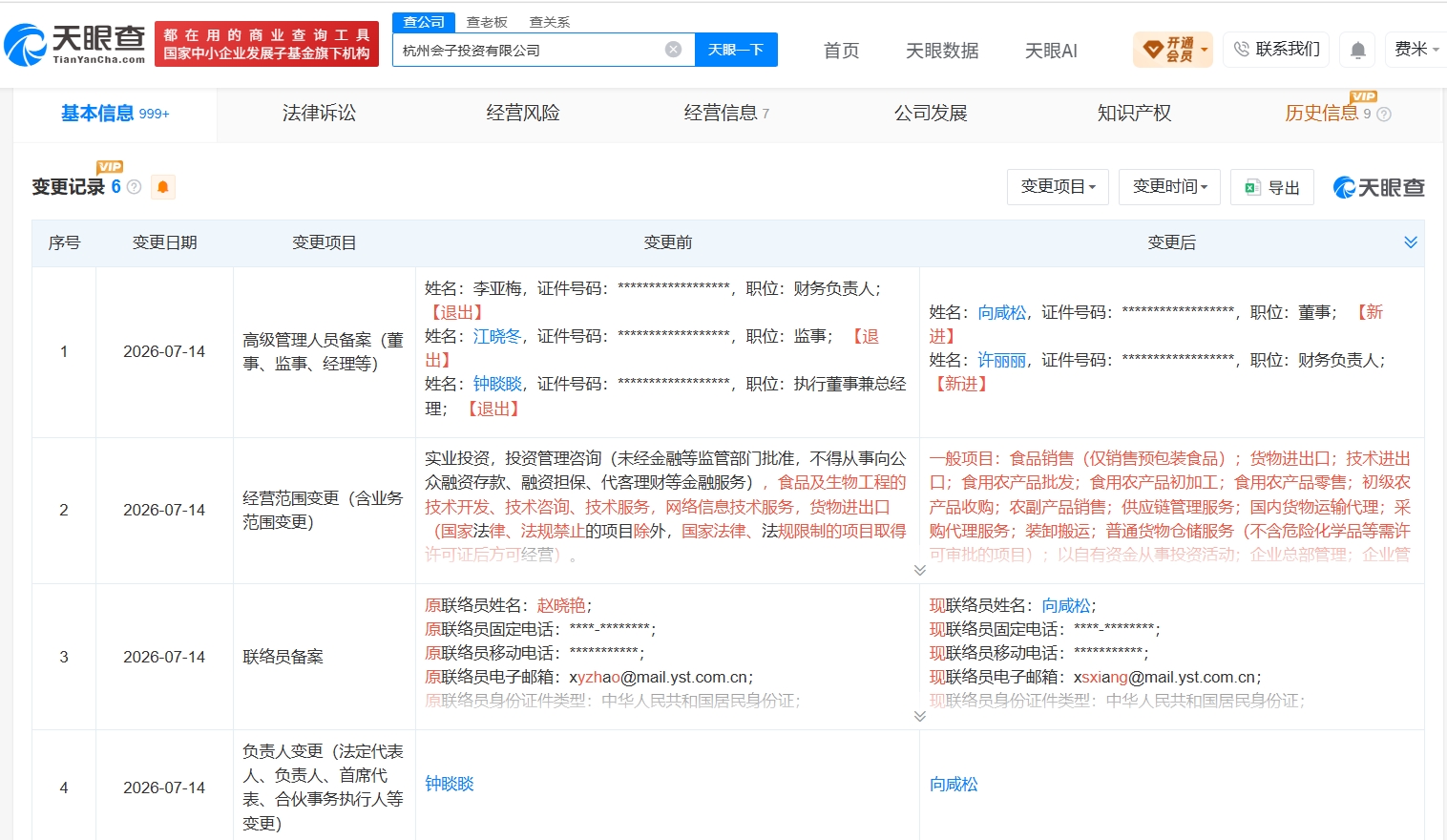The height and width of the screenshot is (840, 1447).
Task: Switch to 查公司 search tab
Action: pos(424,22)
